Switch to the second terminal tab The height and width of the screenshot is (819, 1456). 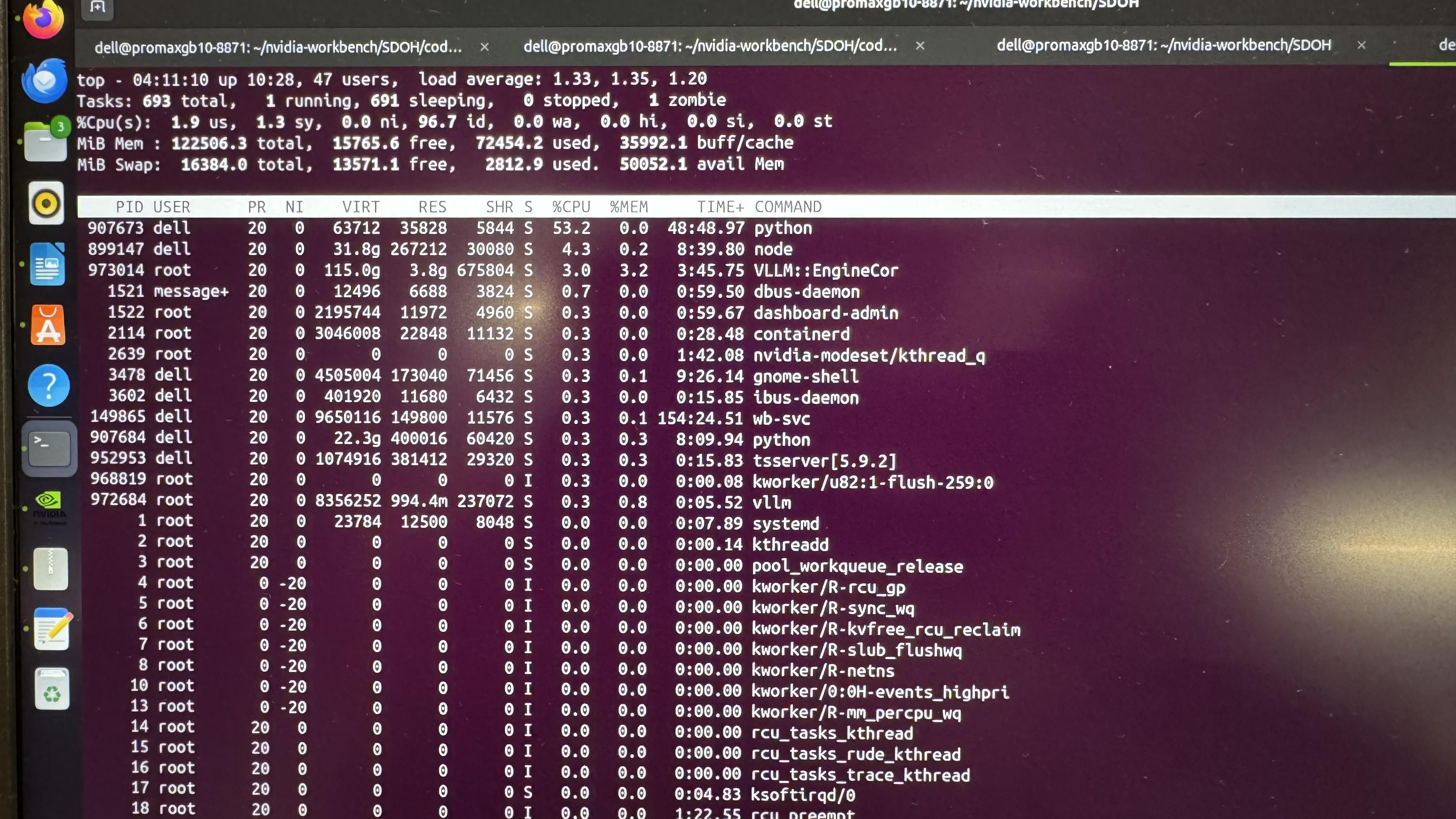pos(710,46)
